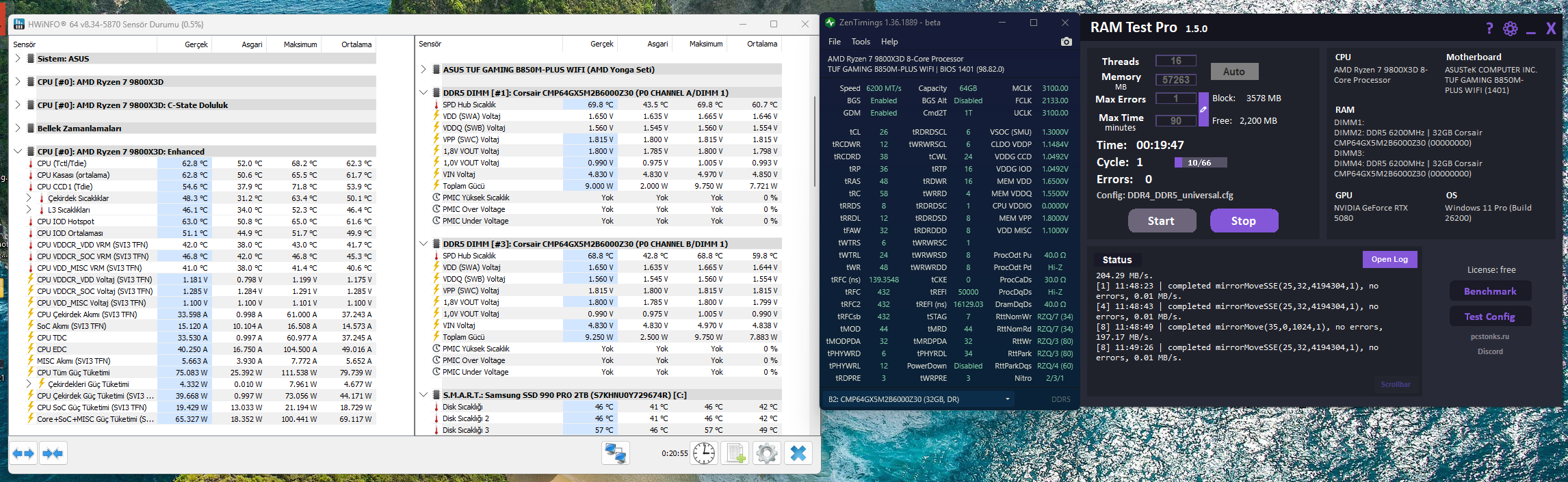Click thermometer icon of DIMM #1 SPD Hub Sıcaklık
Viewport: 1568px width, 482px height.
pyautogui.click(x=436, y=105)
